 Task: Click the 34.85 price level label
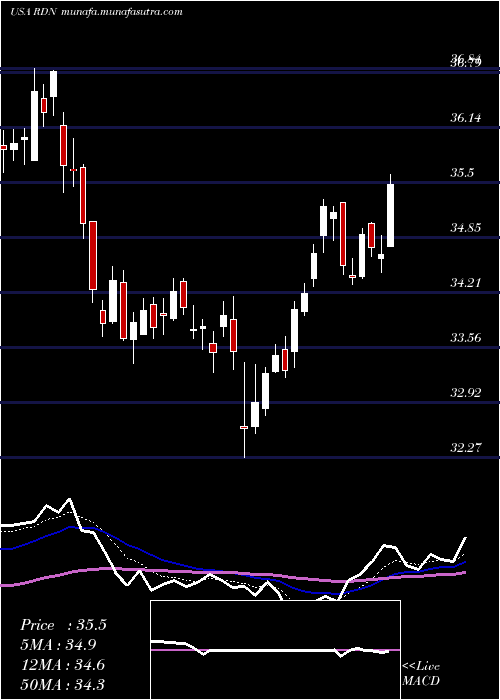pyautogui.click(x=466, y=228)
